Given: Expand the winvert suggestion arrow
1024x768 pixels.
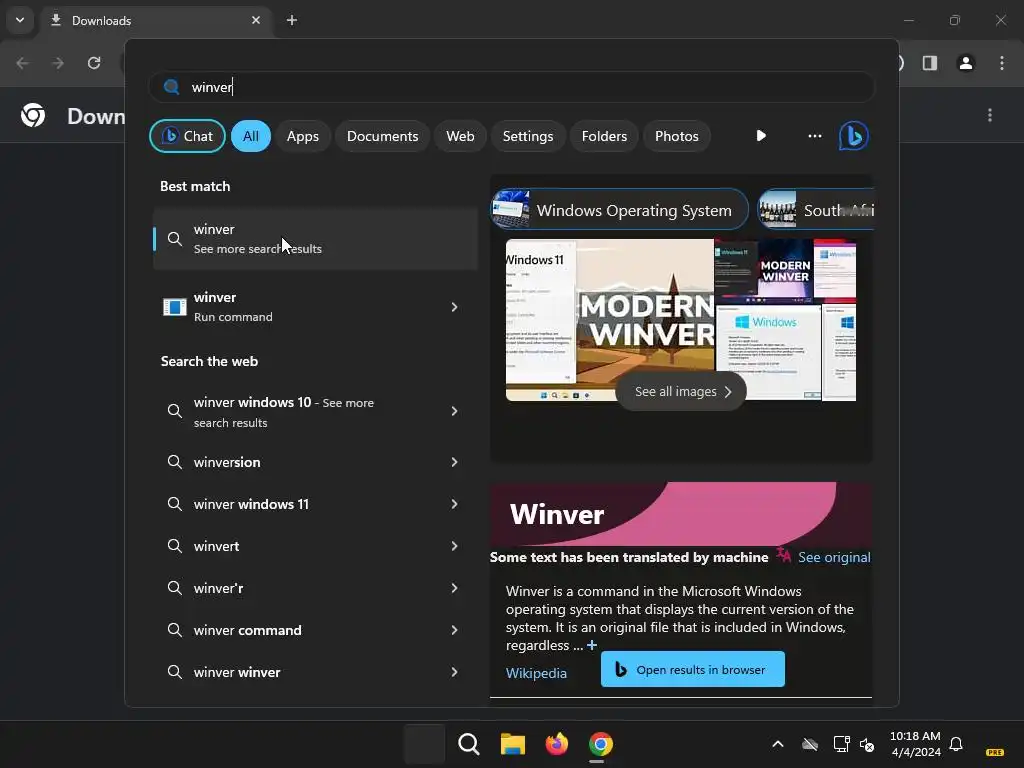Looking at the screenshot, I should click(455, 546).
